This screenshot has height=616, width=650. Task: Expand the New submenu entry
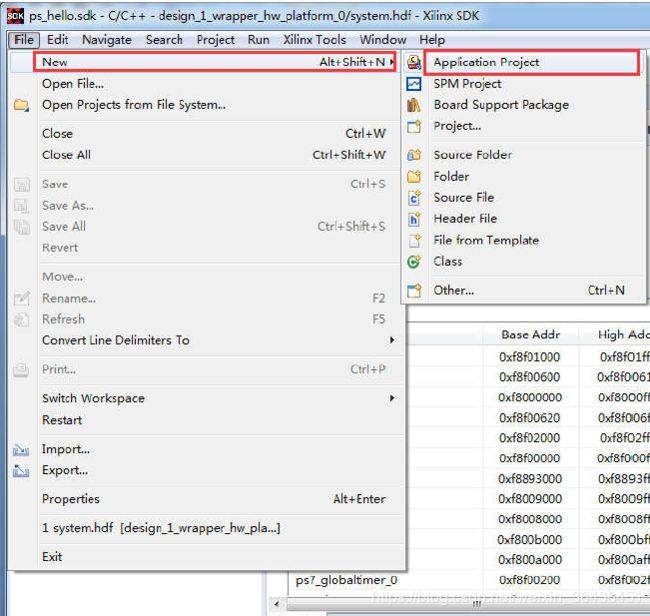pos(214,62)
